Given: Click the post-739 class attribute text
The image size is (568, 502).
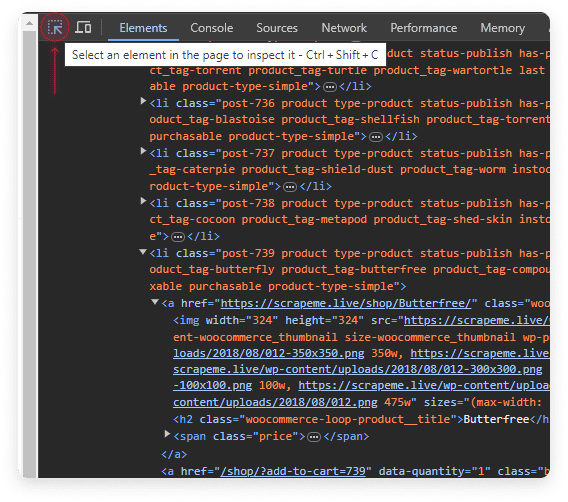Looking at the screenshot, I should click(x=248, y=253).
